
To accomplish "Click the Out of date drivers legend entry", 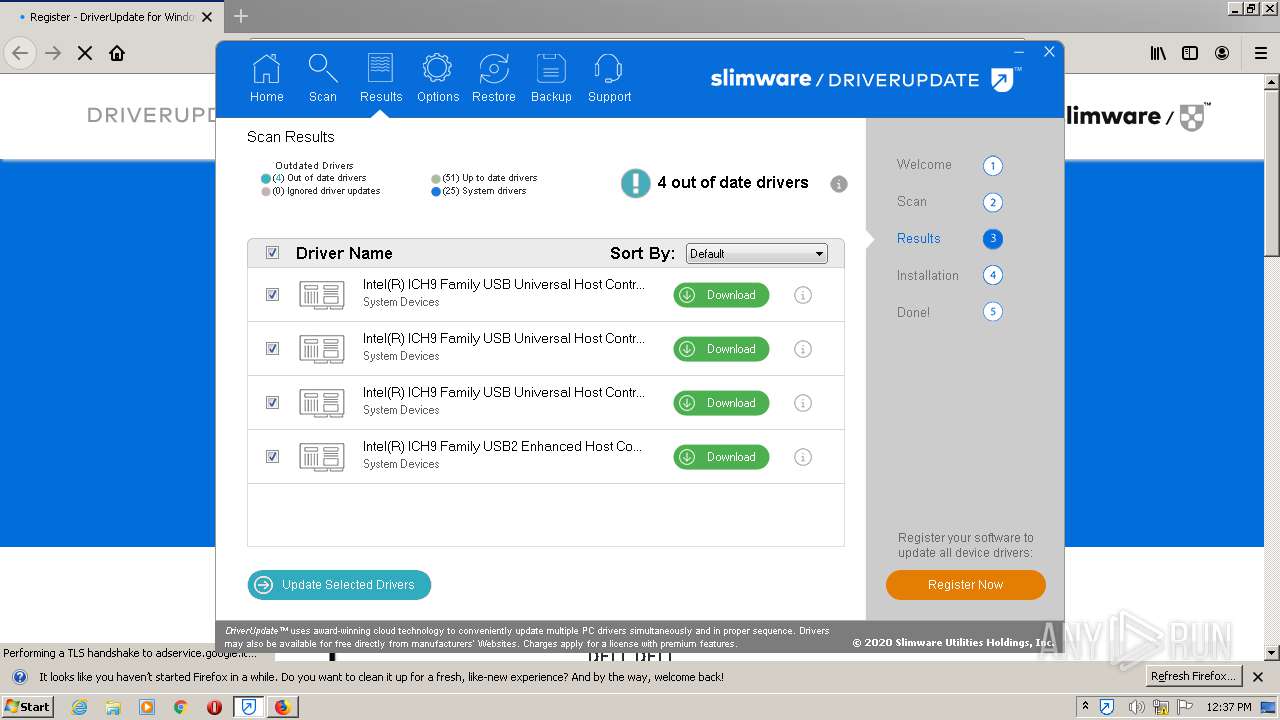I will pyautogui.click(x=313, y=178).
